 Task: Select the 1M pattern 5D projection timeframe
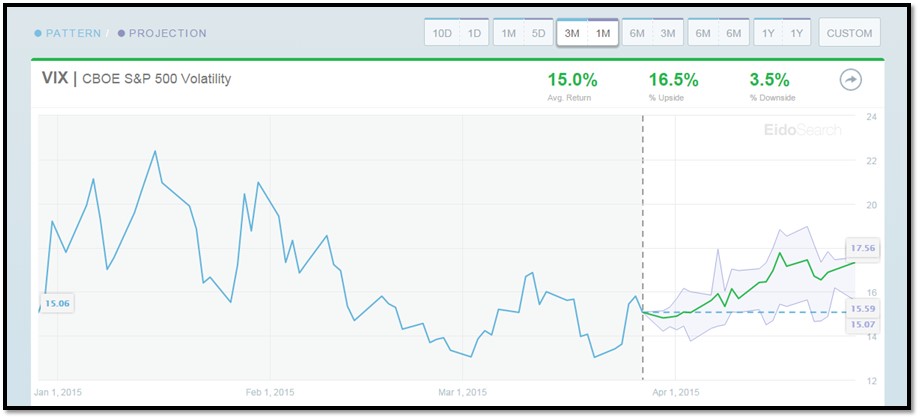coord(523,32)
